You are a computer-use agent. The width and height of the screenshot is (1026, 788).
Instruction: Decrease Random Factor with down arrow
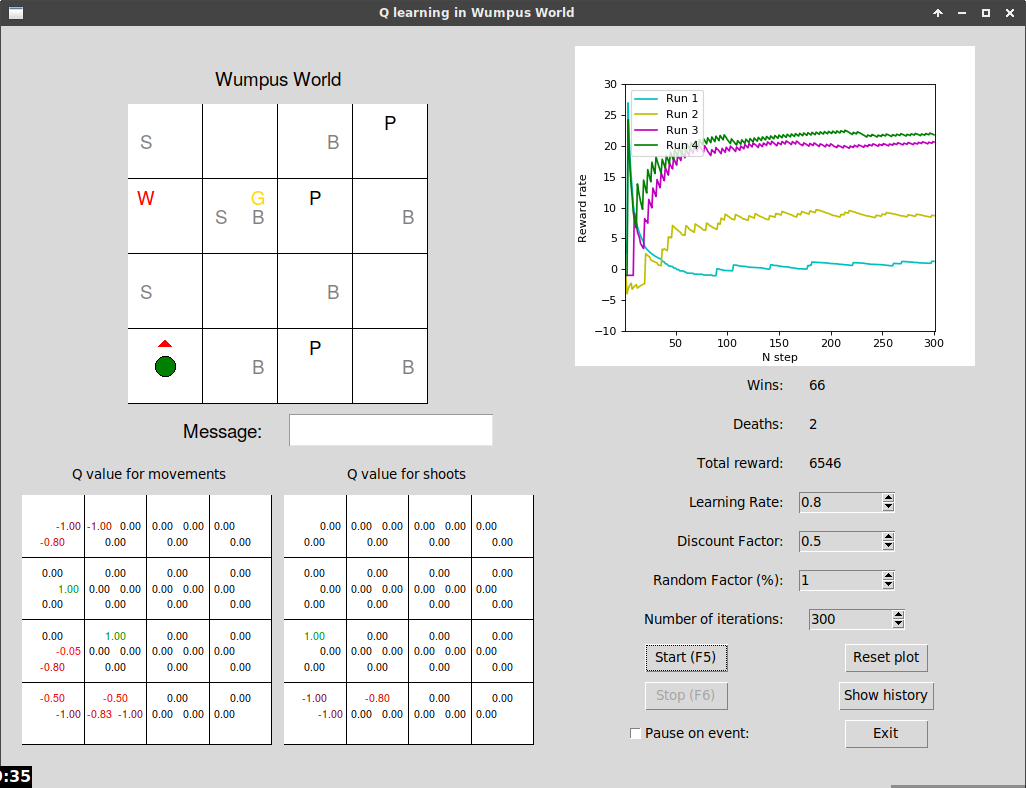click(x=888, y=584)
